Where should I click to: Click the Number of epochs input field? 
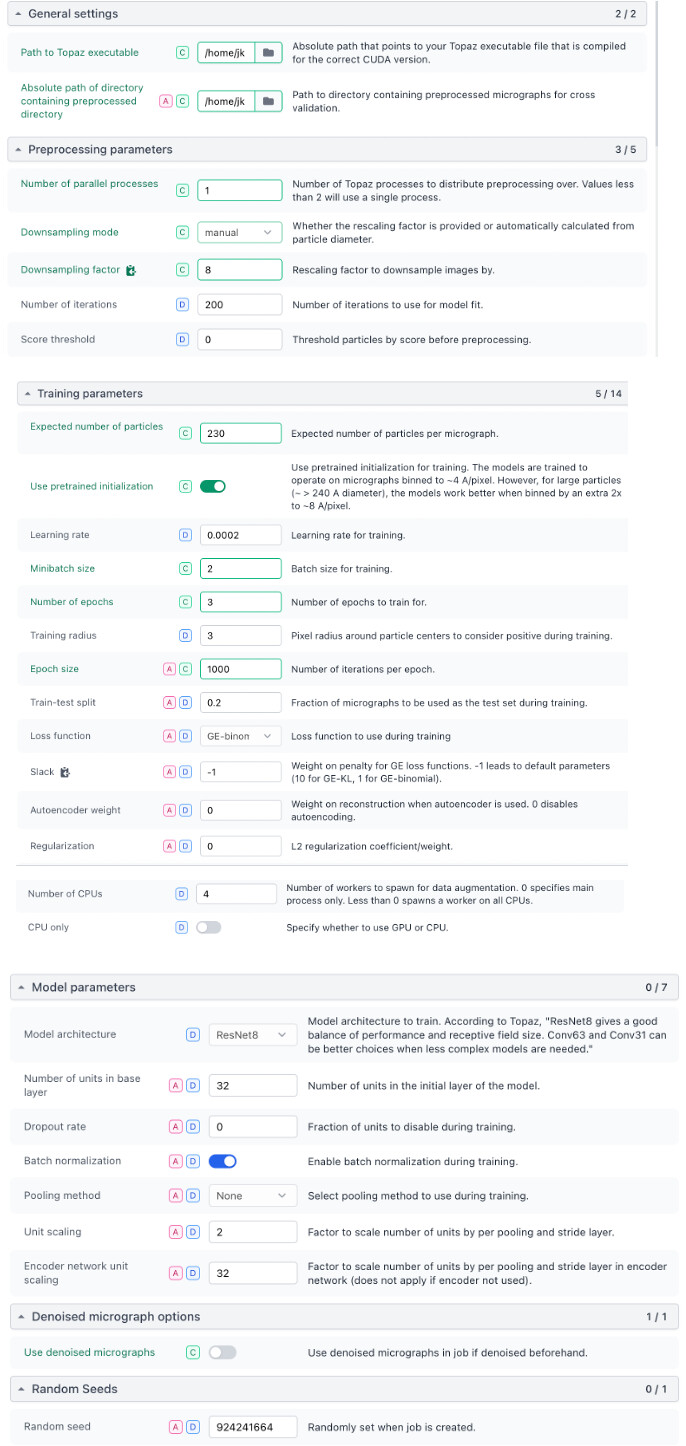point(240,602)
